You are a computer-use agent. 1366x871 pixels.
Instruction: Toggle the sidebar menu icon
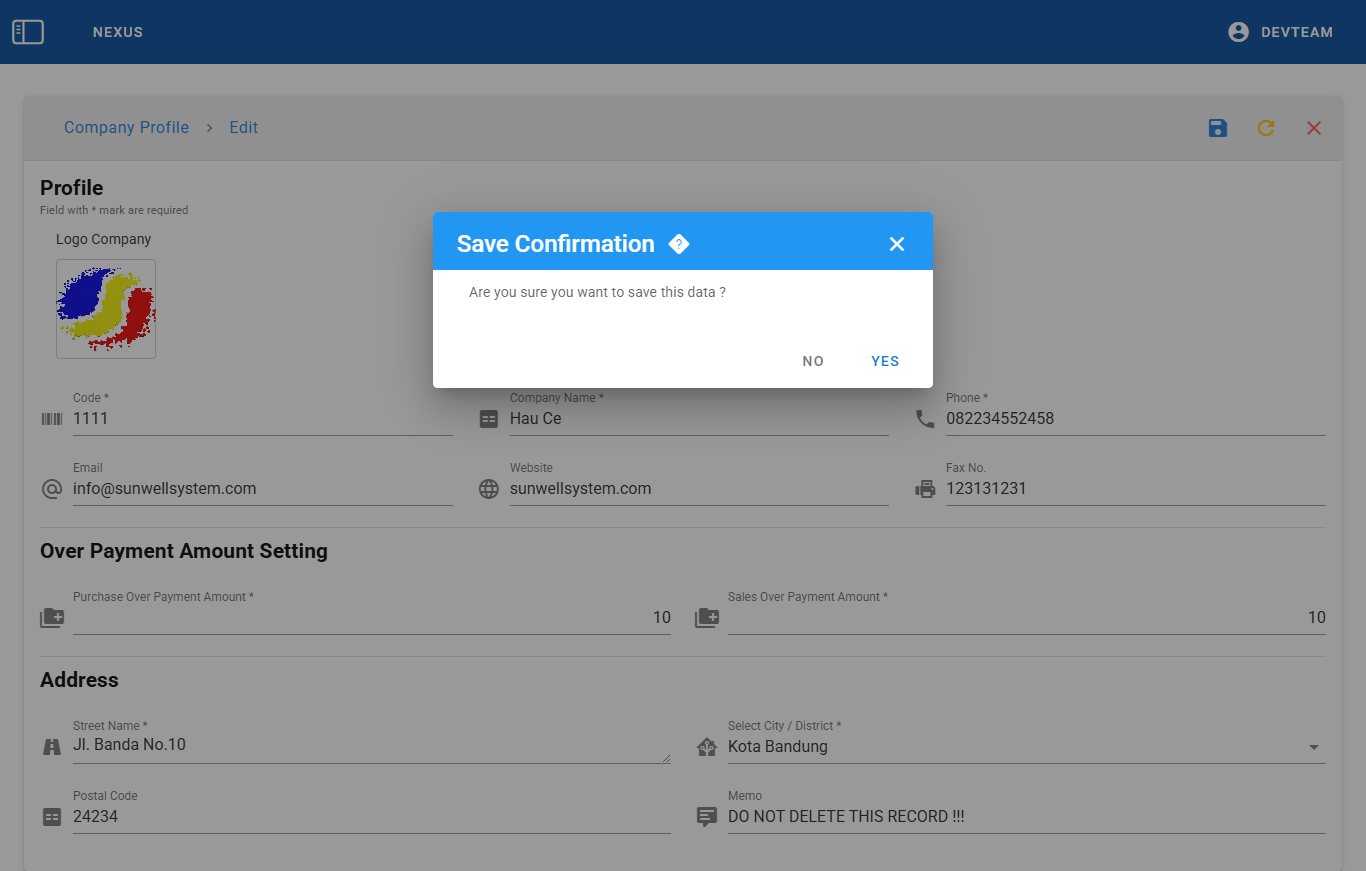(x=28, y=32)
